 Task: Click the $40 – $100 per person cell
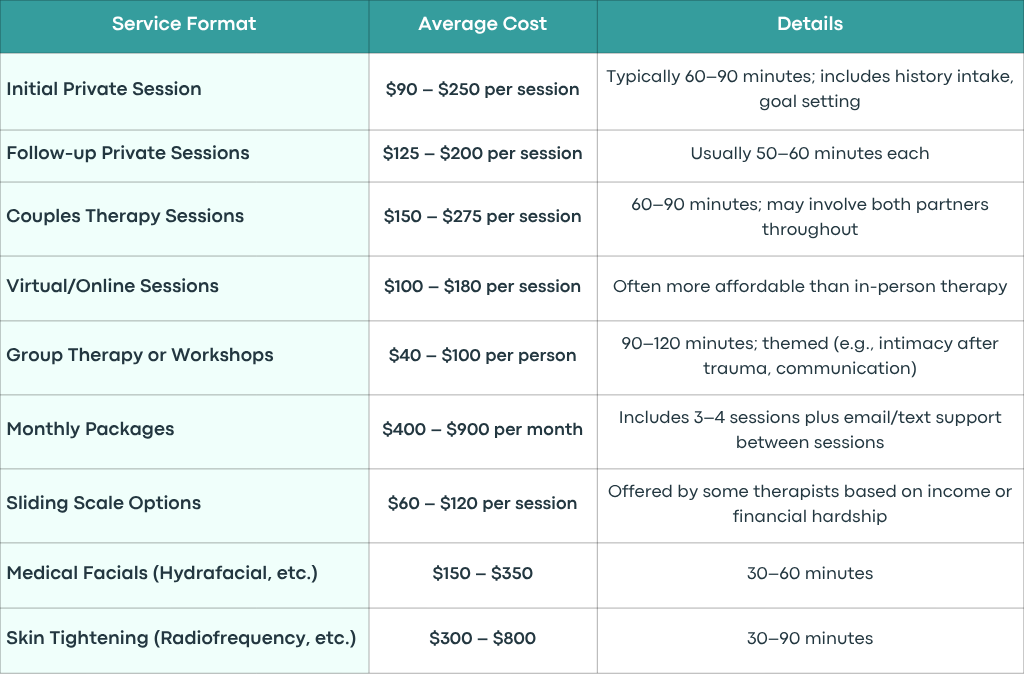(483, 355)
